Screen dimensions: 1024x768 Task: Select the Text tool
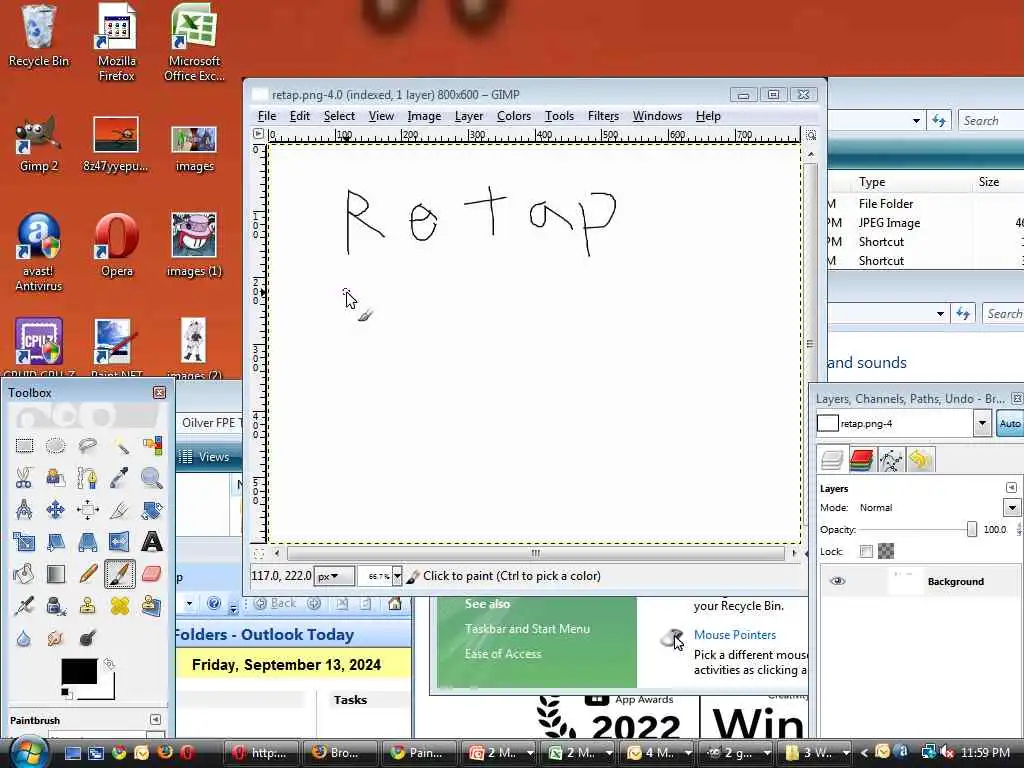point(152,541)
